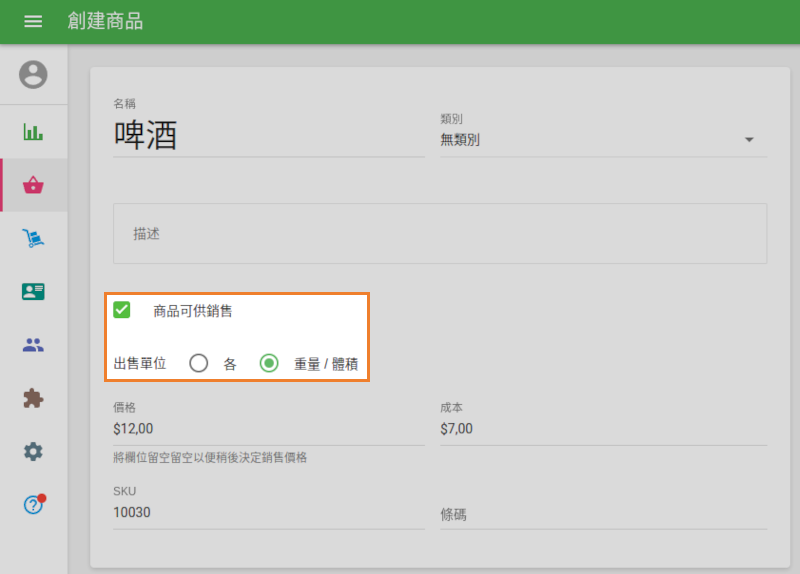Click the 價格 field with $12,00
800x574 pixels.
(269, 429)
